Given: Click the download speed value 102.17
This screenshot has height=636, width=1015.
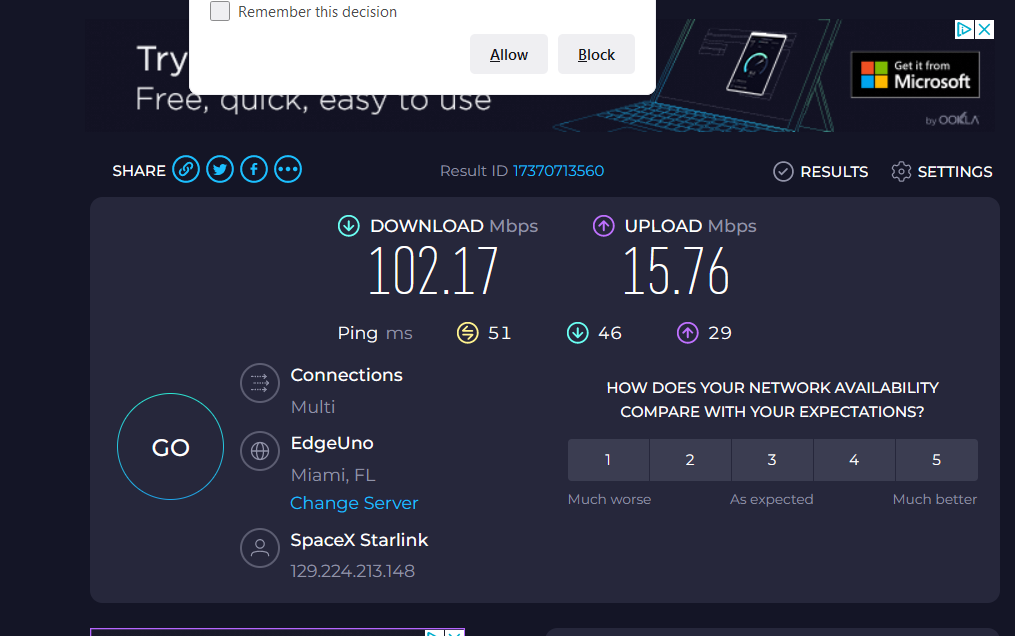Looking at the screenshot, I should click(433, 271).
